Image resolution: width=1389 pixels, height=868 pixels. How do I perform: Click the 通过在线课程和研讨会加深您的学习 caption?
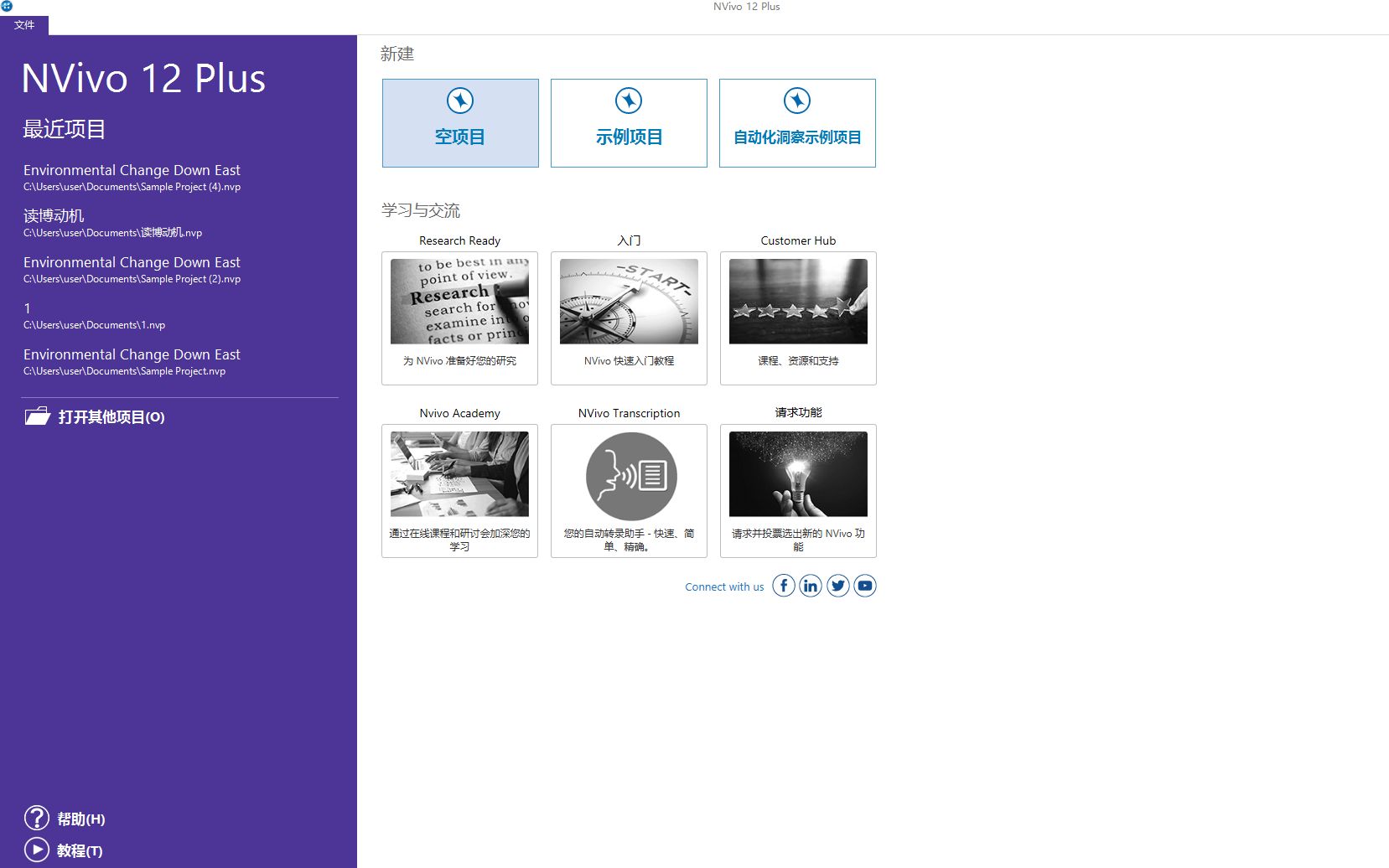pos(459,540)
